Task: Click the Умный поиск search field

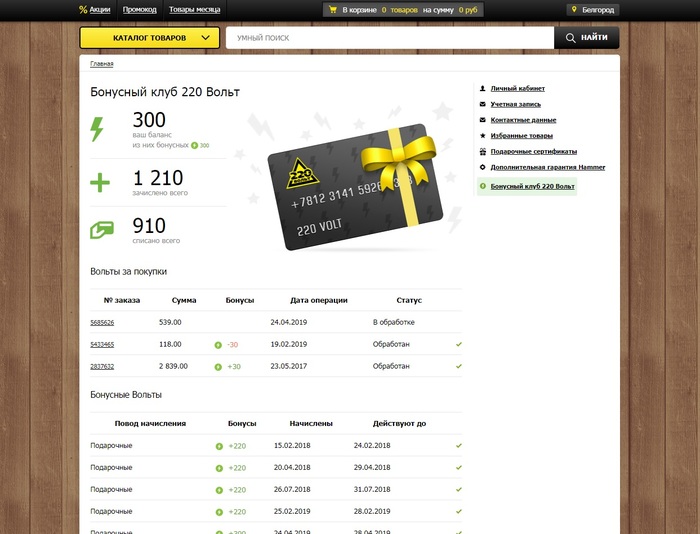Action: tap(390, 38)
